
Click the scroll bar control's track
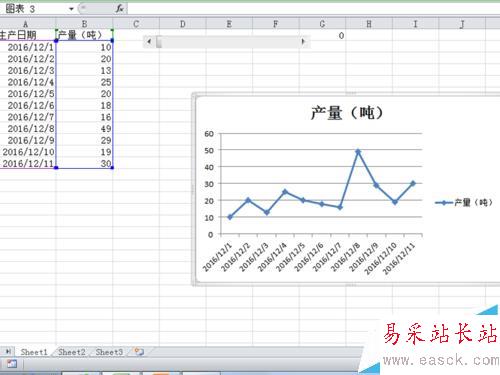(x=230, y=42)
